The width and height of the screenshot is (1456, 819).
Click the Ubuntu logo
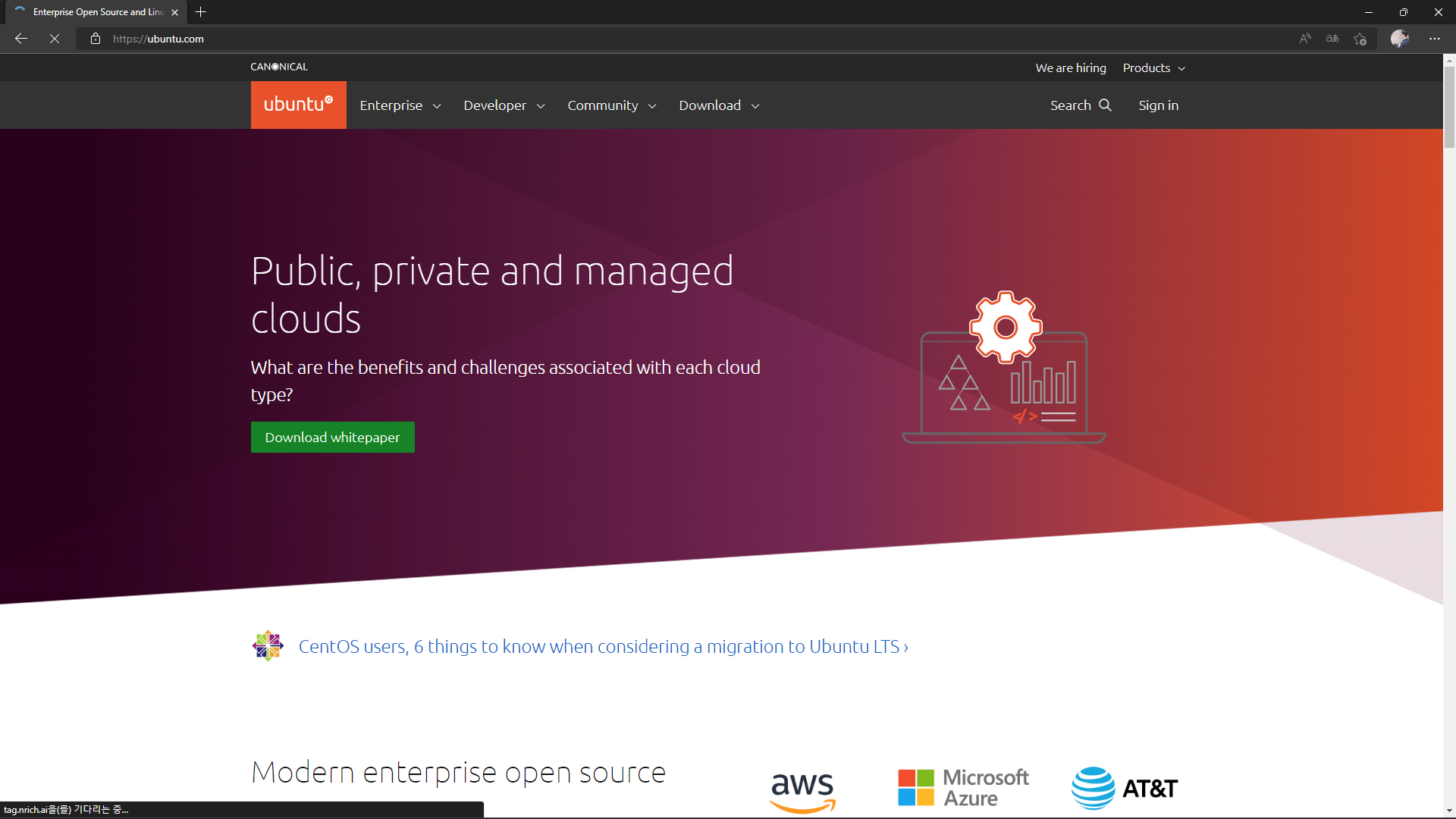pyautogui.click(x=299, y=105)
